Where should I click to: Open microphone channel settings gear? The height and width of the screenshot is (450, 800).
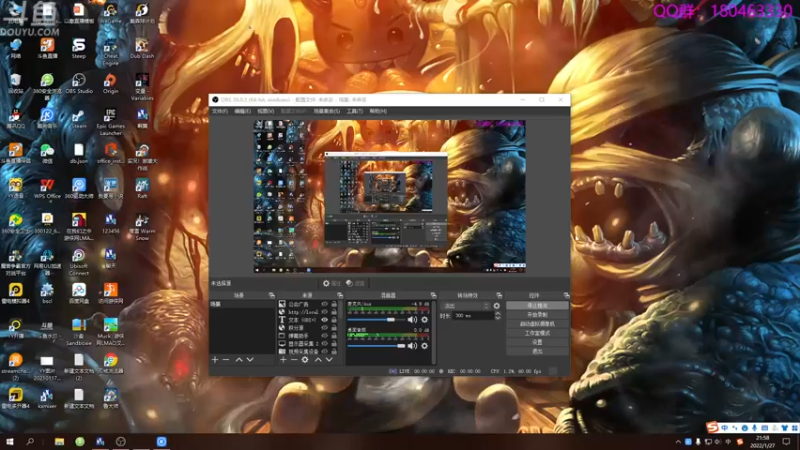[x=424, y=319]
